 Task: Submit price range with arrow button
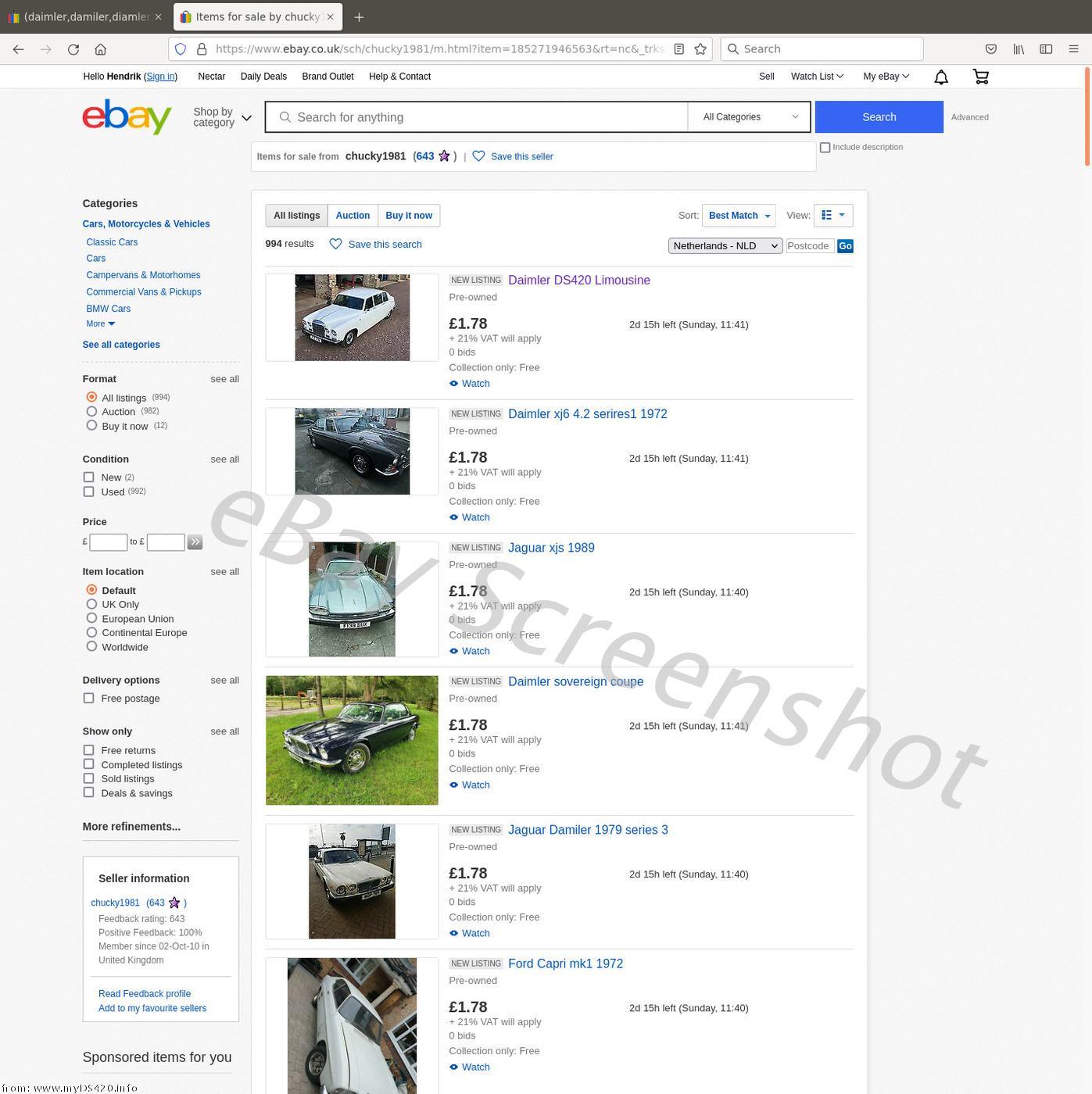click(x=195, y=542)
